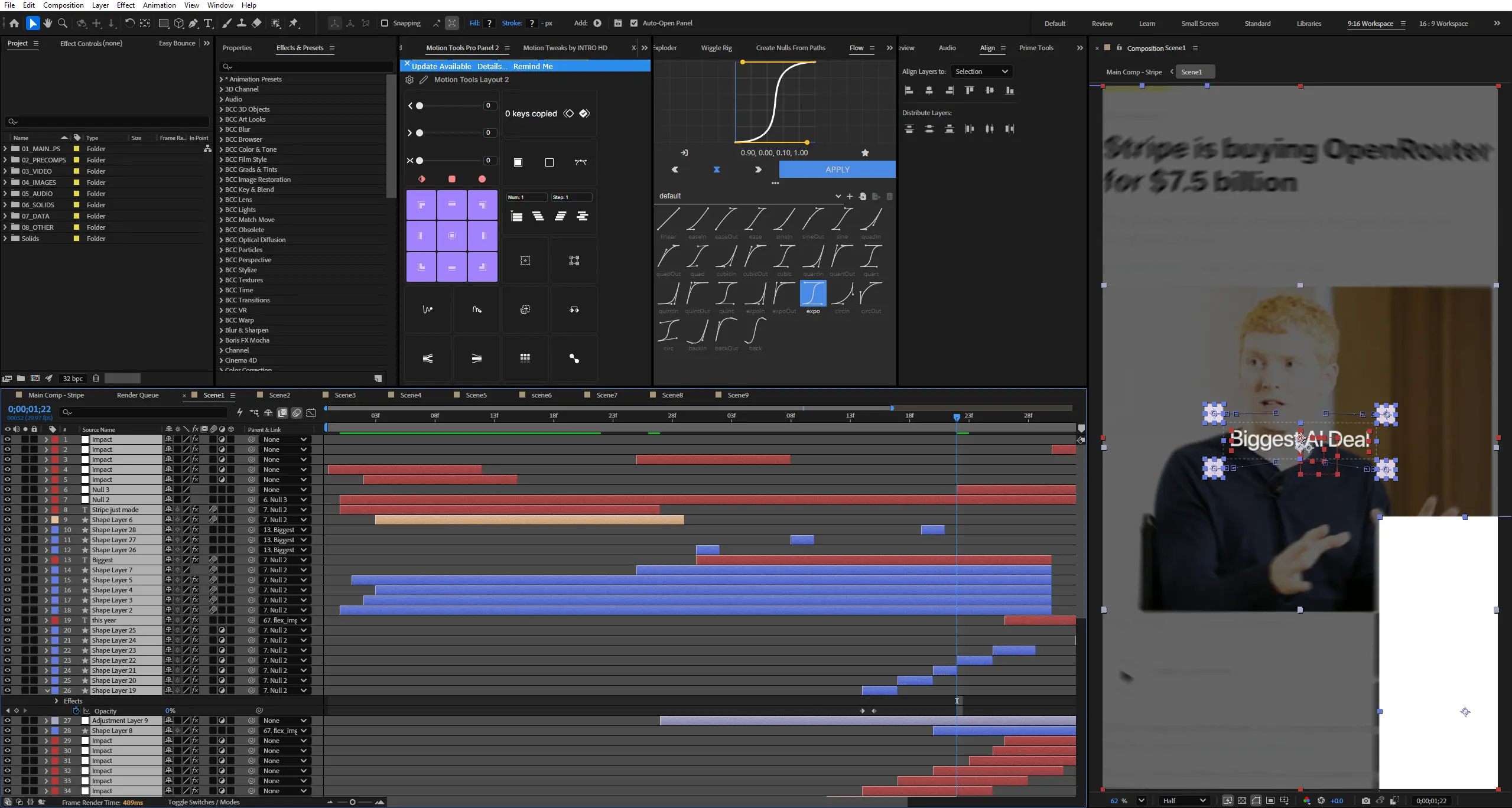The height and width of the screenshot is (808, 1512).
Task: Uncheck the Auto-Open Panel checkbox
Action: tap(634, 23)
